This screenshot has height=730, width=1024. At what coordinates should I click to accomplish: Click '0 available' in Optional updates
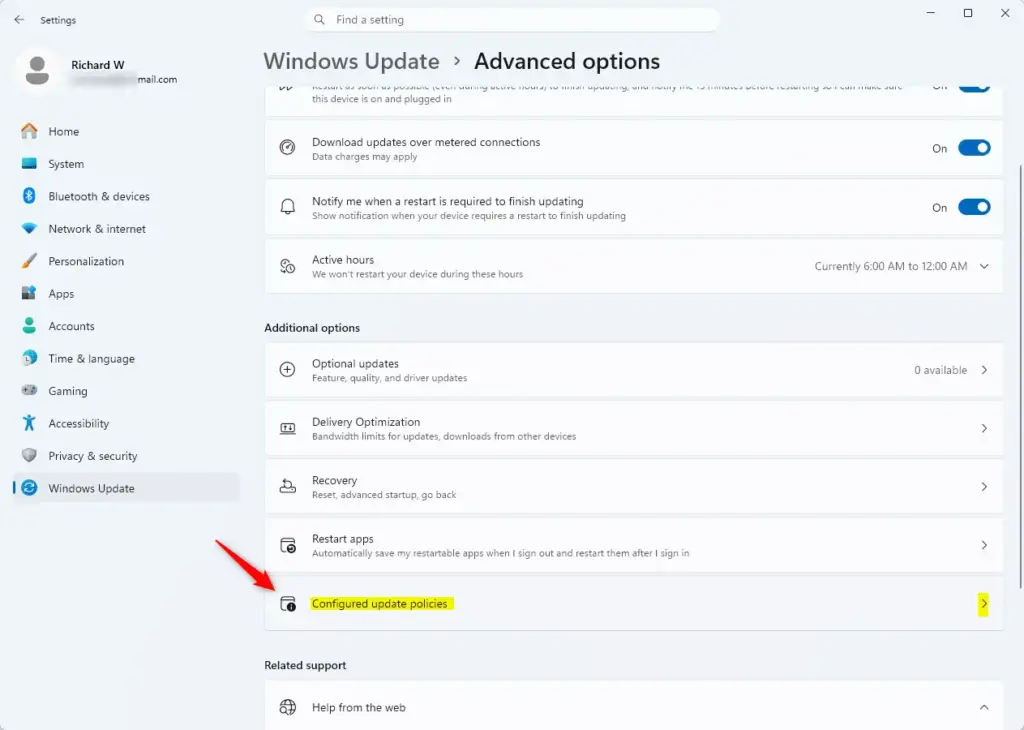coord(940,370)
